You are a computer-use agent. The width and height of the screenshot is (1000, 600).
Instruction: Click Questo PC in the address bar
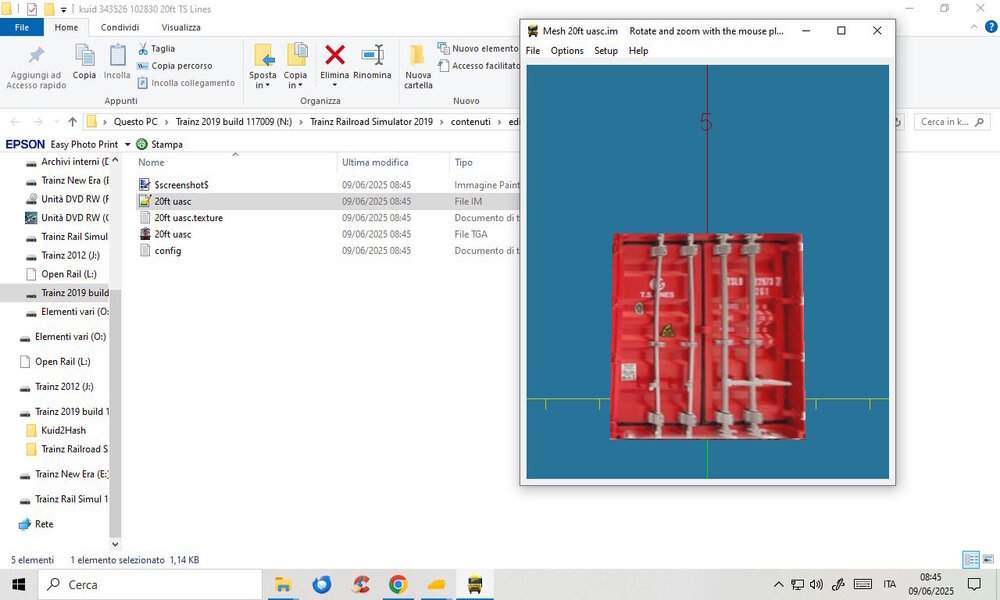click(x=135, y=122)
